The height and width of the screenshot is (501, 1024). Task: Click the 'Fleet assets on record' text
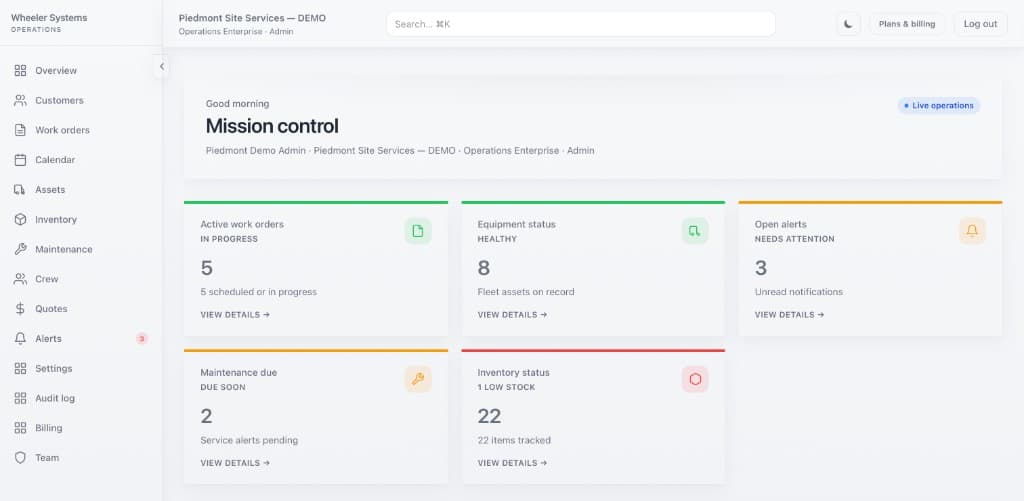click(x=526, y=292)
